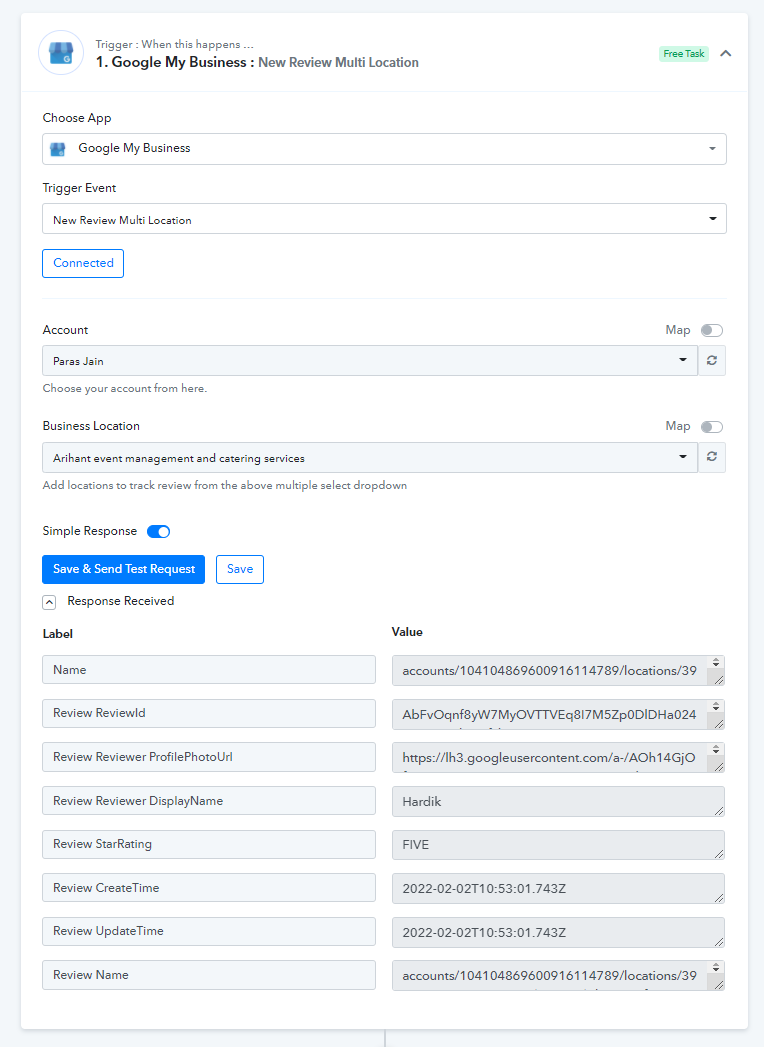This screenshot has width=764, height=1047.
Task: Click the Review ReviewId label field
Action: (x=209, y=713)
